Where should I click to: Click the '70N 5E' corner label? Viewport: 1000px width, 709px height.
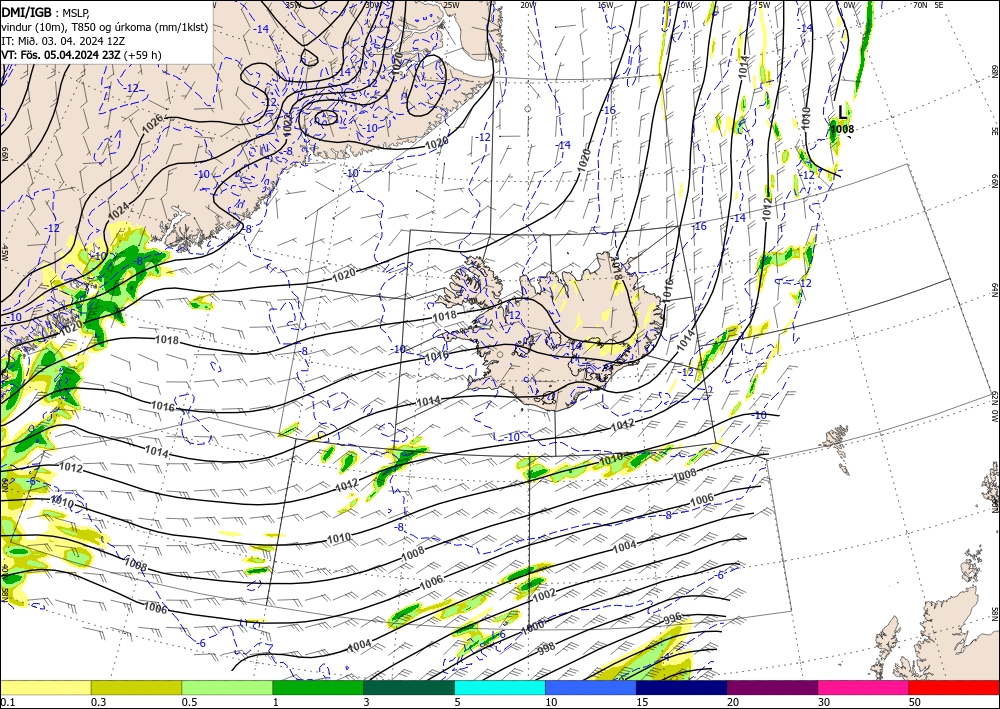click(x=928, y=5)
